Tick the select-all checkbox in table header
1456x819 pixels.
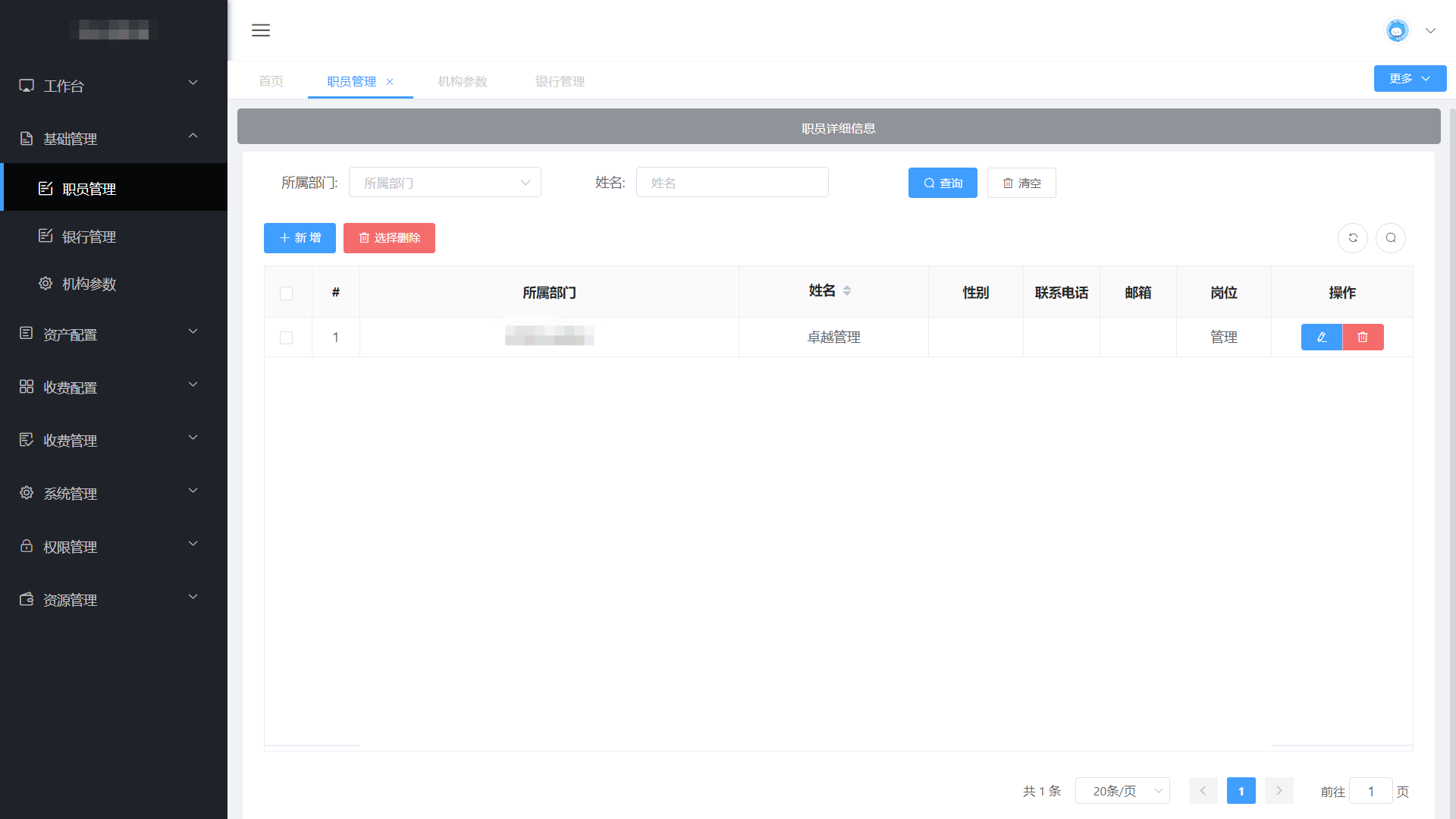tap(286, 293)
